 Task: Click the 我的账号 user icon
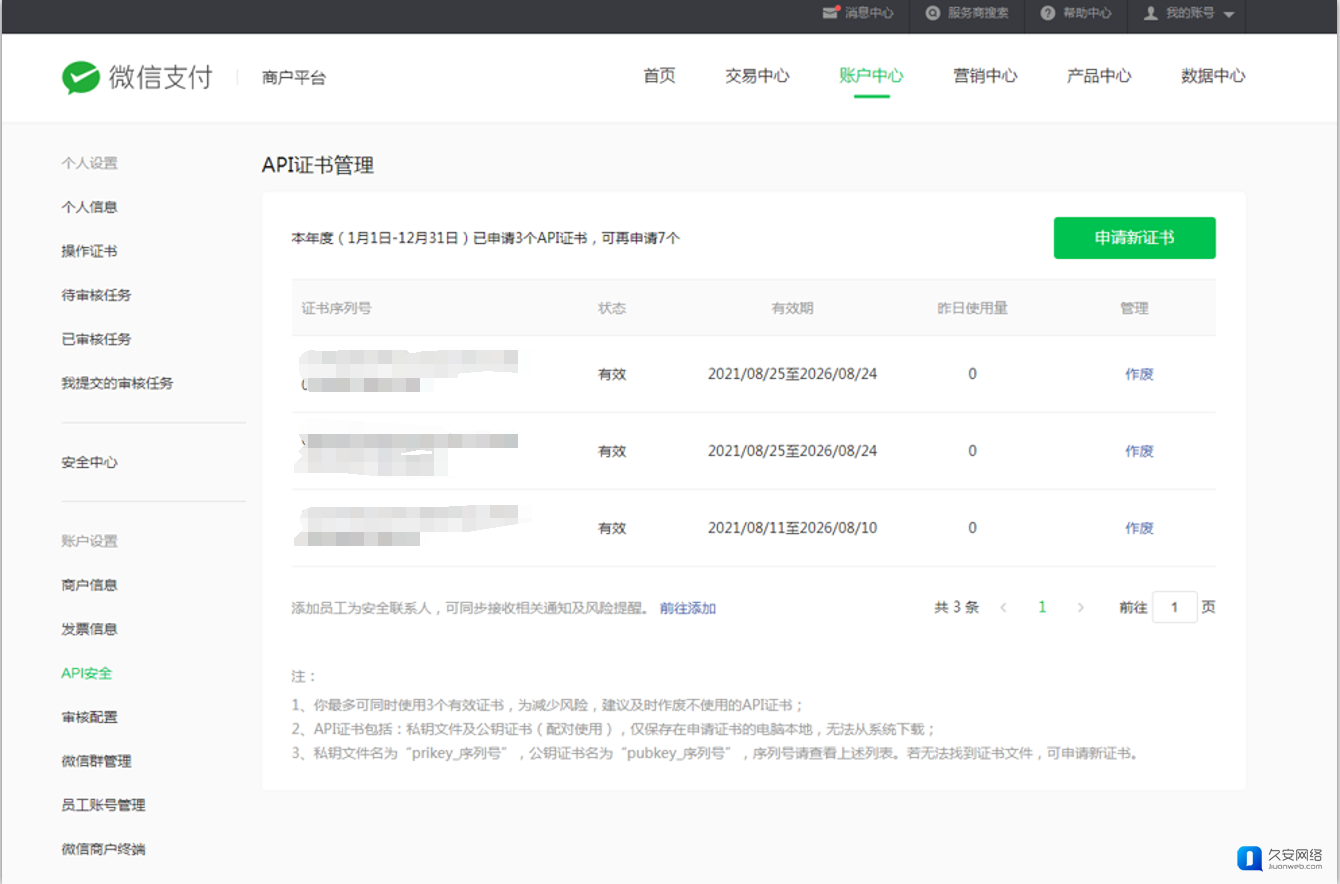tap(1151, 13)
